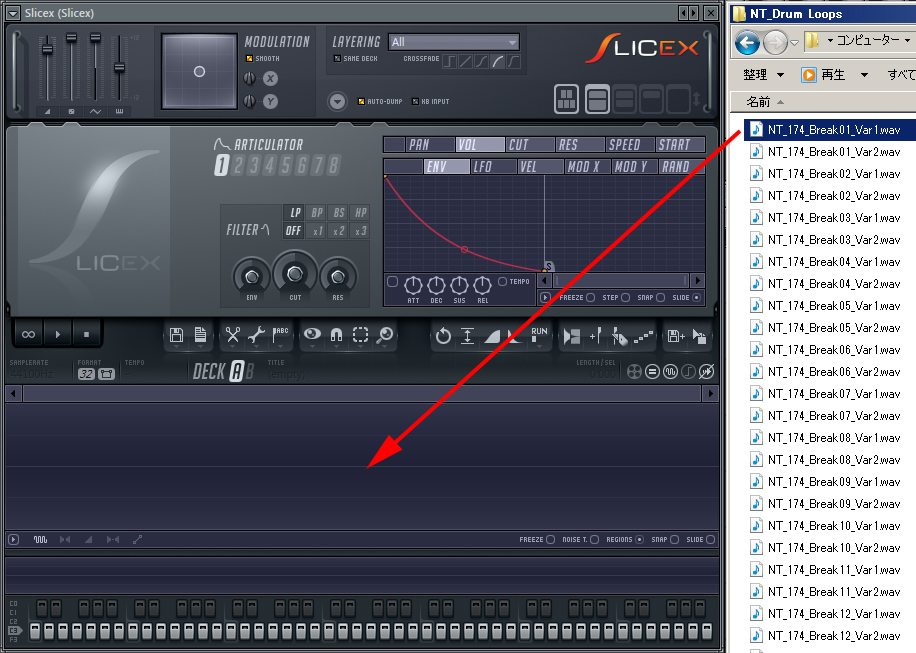The width and height of the screenshot is (916, 653).
Task: Open the RAND editor tab
Action: click(681, 166)
